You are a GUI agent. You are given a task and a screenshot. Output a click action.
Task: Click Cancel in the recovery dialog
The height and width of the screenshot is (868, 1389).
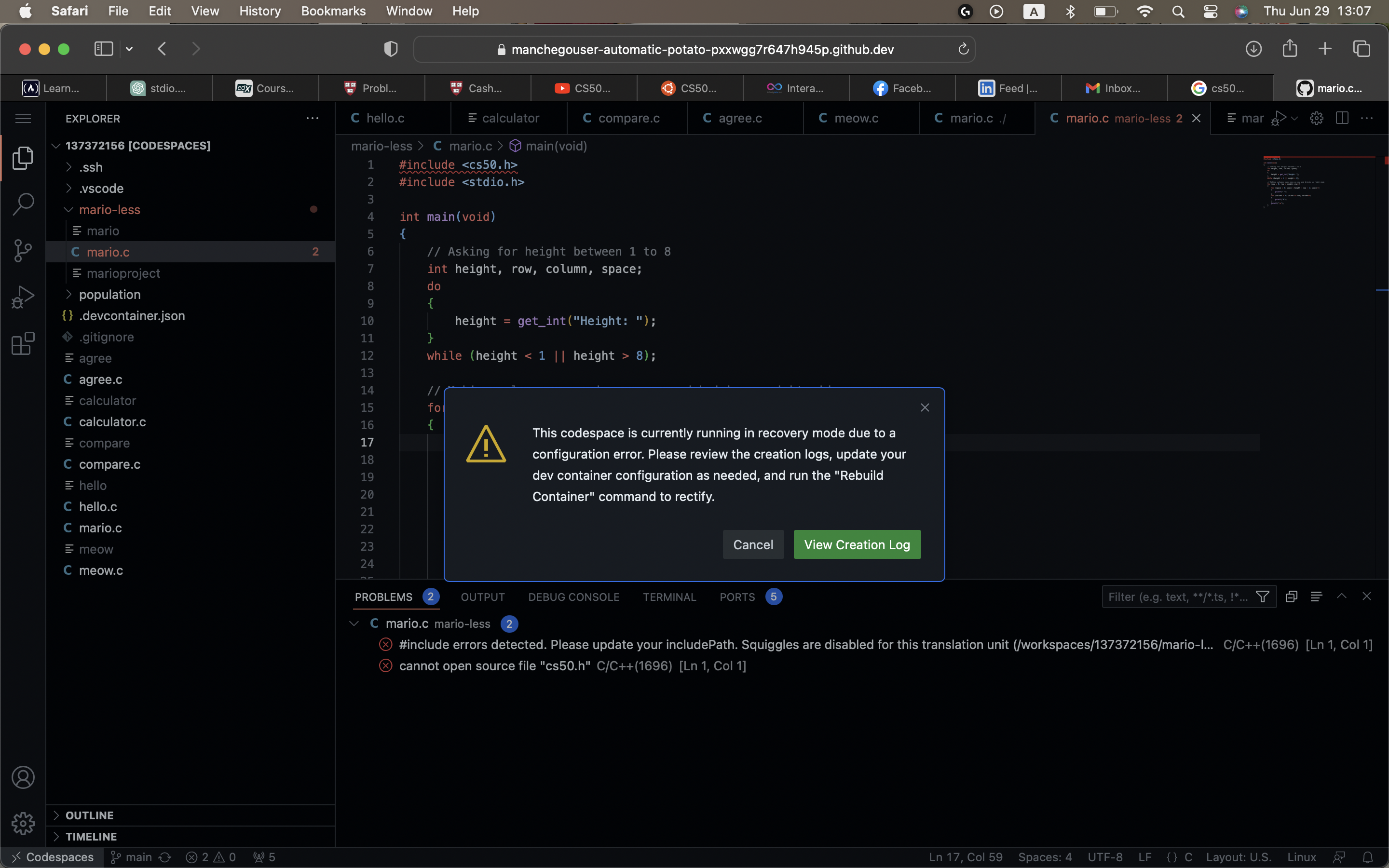tap(752, 544)
